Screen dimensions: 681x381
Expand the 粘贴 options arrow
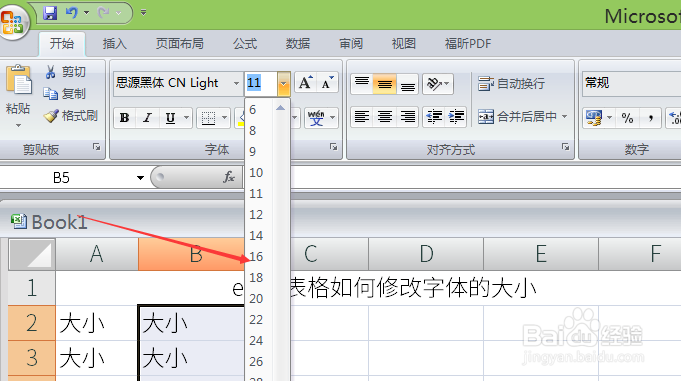18,126
